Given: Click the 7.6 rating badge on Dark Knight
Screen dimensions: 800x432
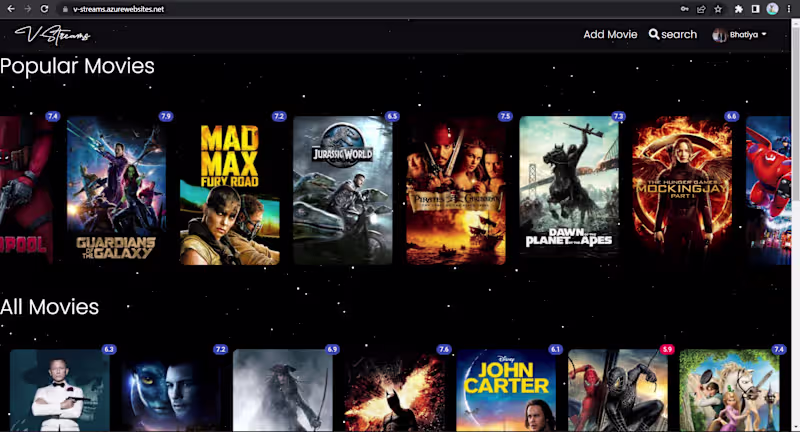Looking at the screenshot, I should pyautogui.click(x=444, y=349).
